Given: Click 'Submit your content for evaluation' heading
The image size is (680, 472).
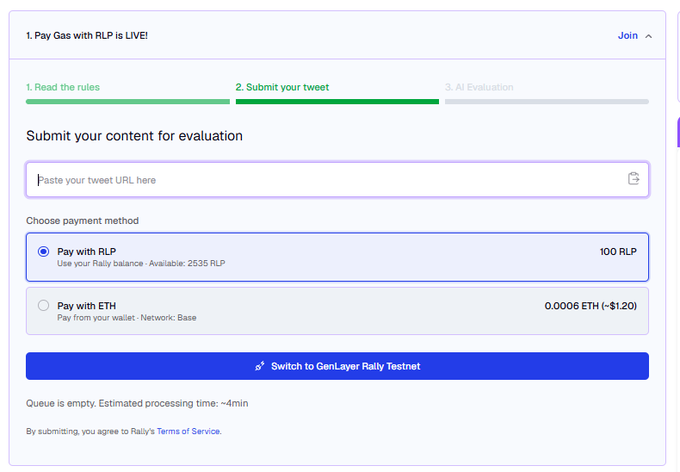Looking at the screenshot, I should (x=134, y=136).
